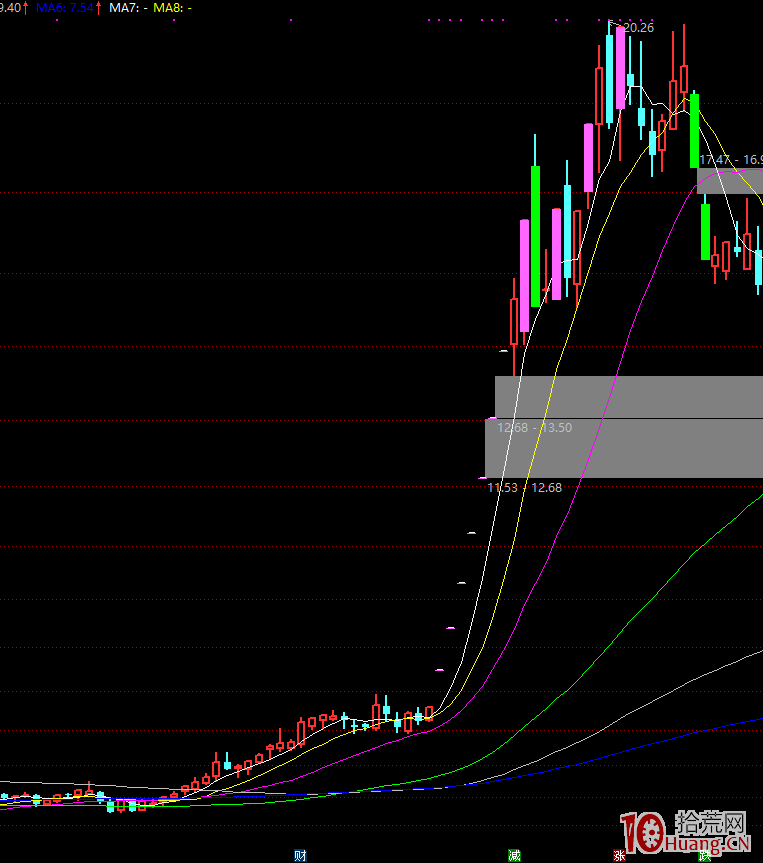Select the large green candlestick near the peak

[694, 130]
